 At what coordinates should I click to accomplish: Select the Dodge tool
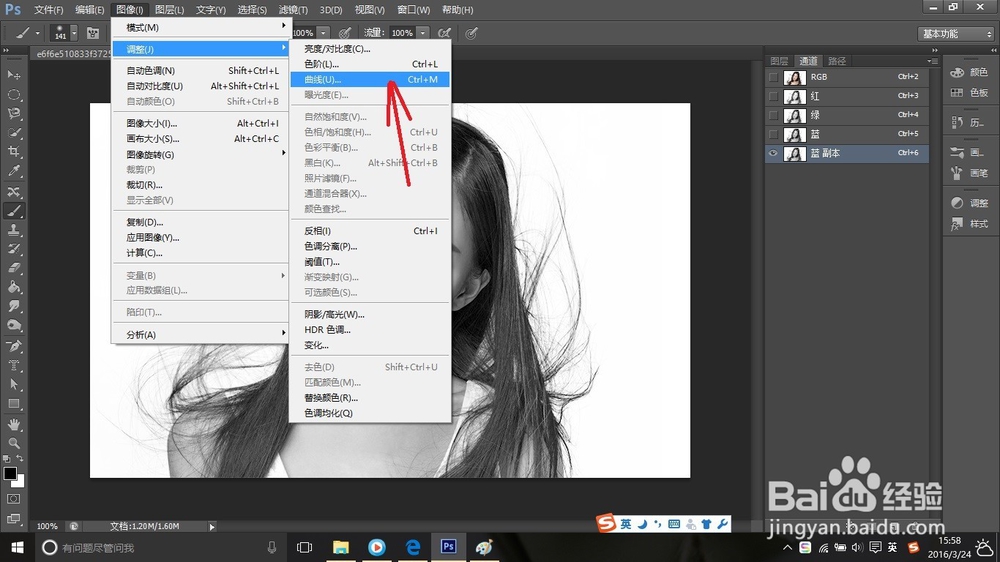point(13,325)
